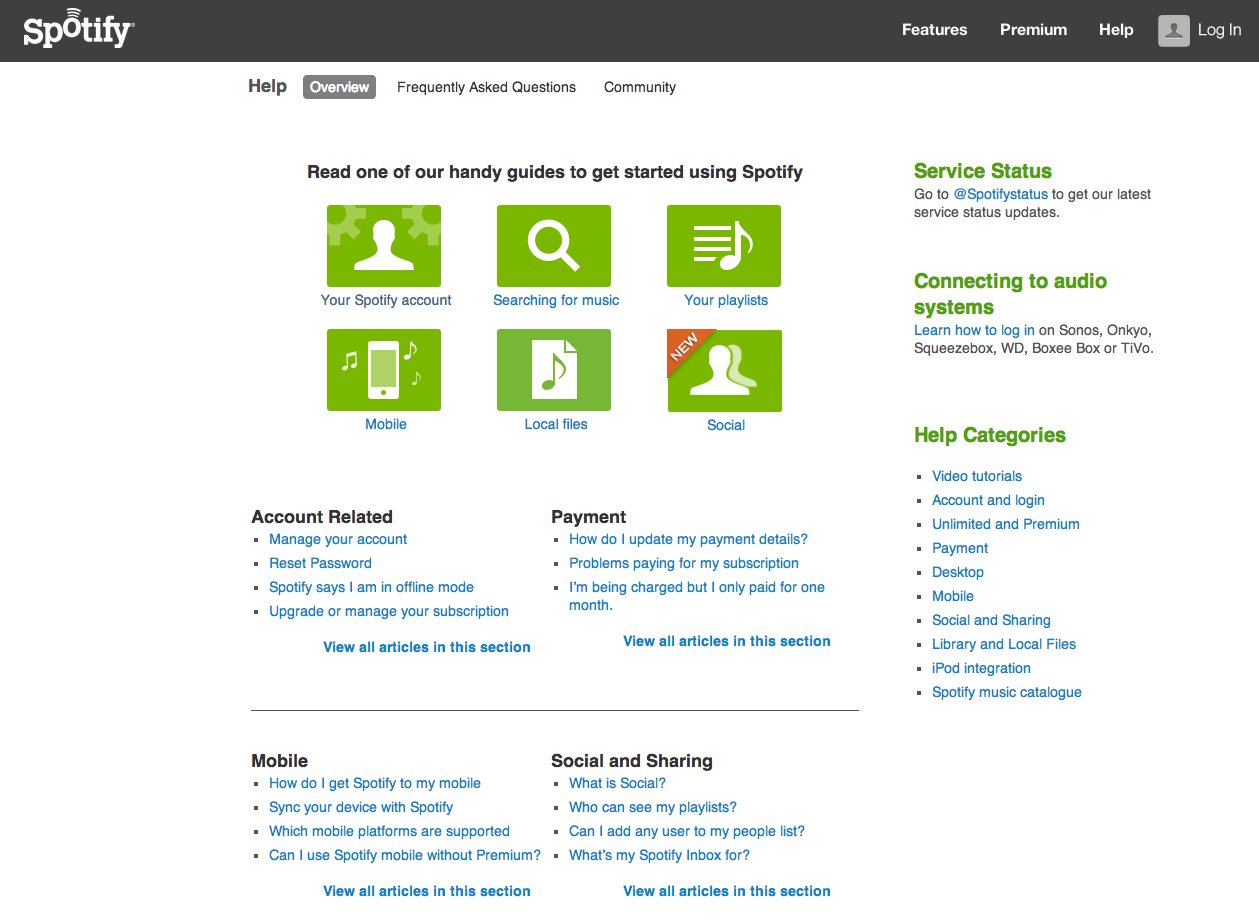This screenshot has height=922, width=1259.
Task: Open the @Spotifystatus link
Action: [x=1000, y=194]
